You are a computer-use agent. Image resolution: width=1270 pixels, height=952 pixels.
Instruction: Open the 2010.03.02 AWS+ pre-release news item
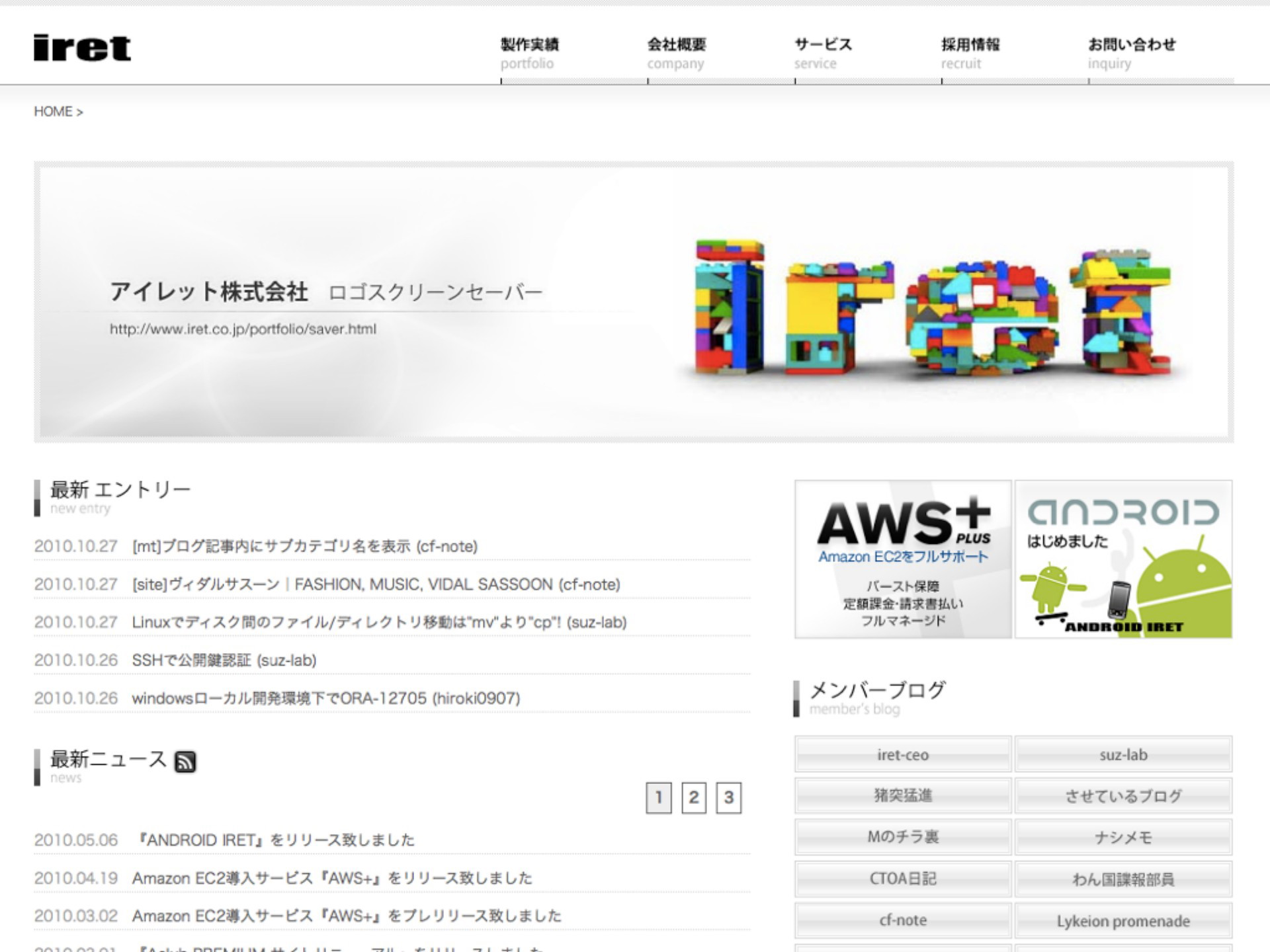(x=347, y=916)
